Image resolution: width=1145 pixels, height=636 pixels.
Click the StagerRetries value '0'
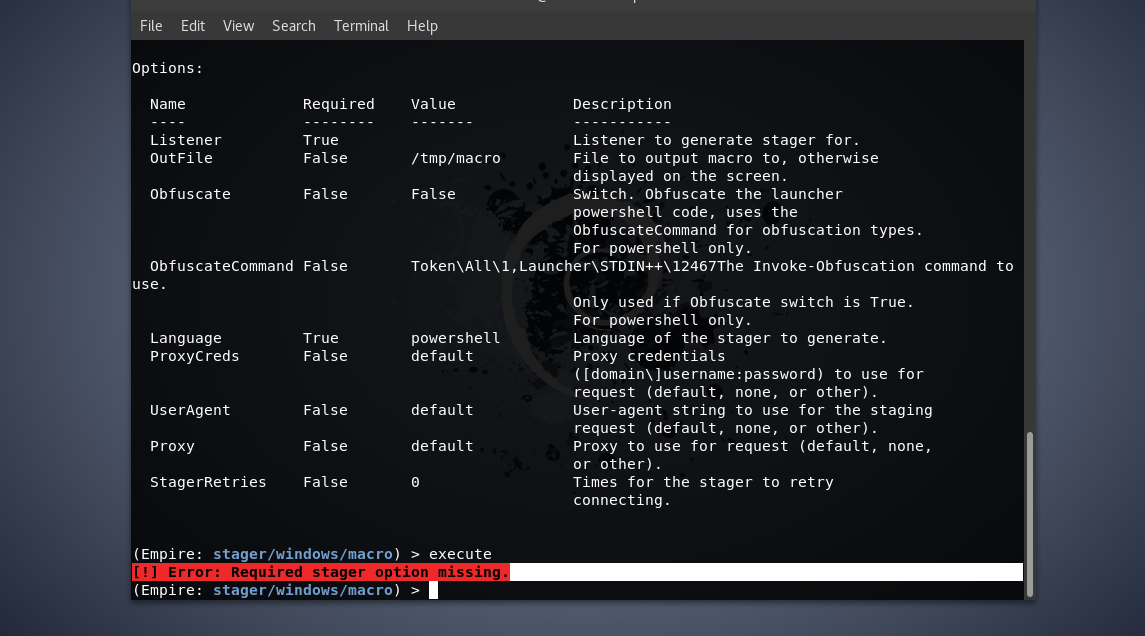click(x=416, y=482)
